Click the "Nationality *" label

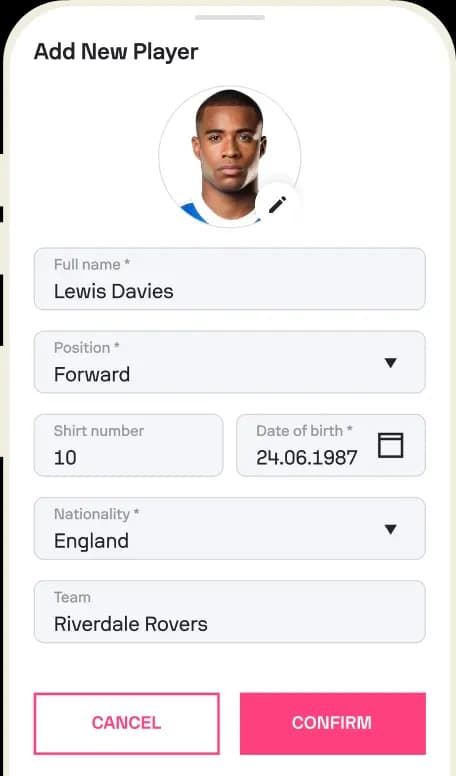pyautogui.click(x=97, y=514)
